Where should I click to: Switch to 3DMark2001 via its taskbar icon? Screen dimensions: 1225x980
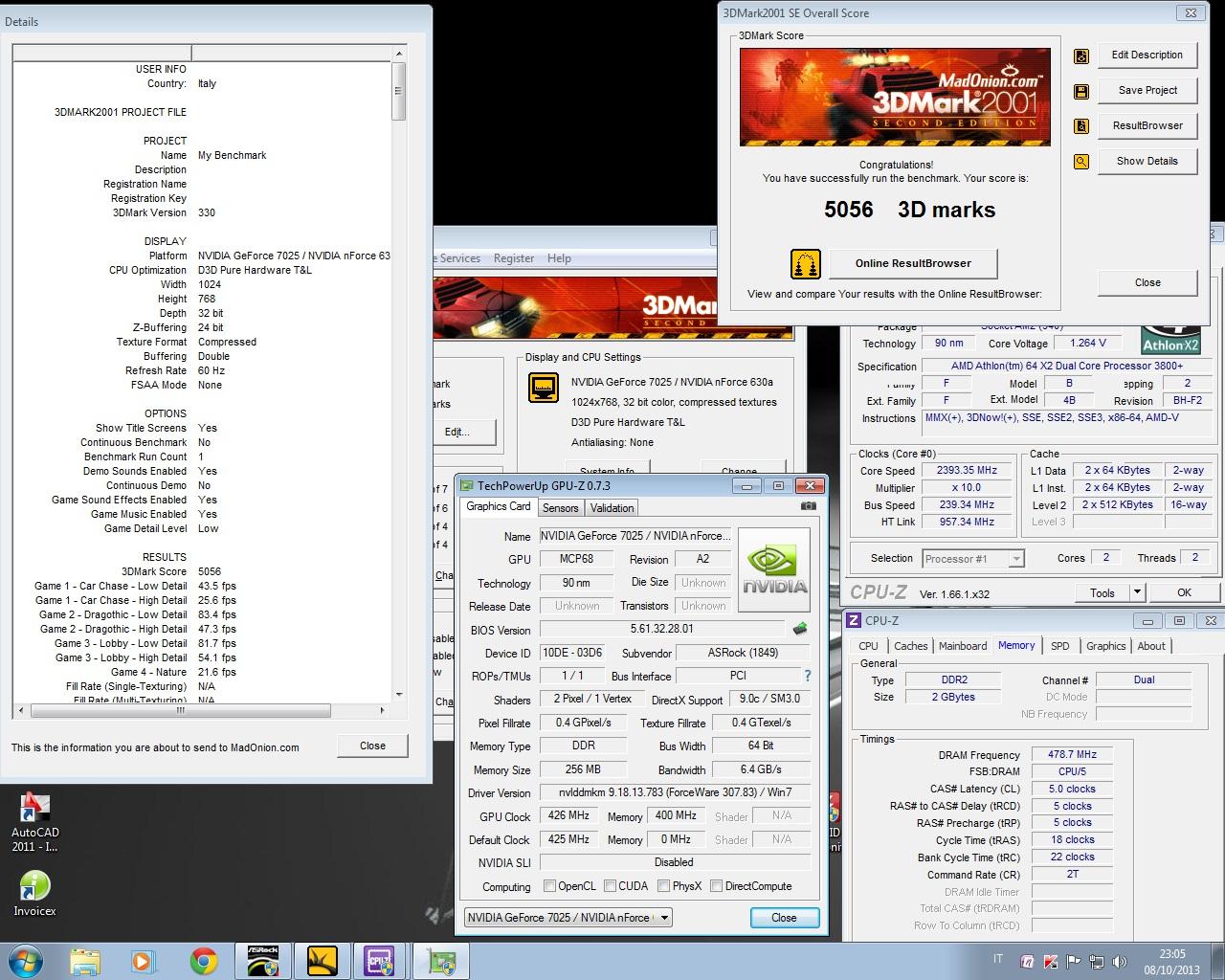click(322, 961)
